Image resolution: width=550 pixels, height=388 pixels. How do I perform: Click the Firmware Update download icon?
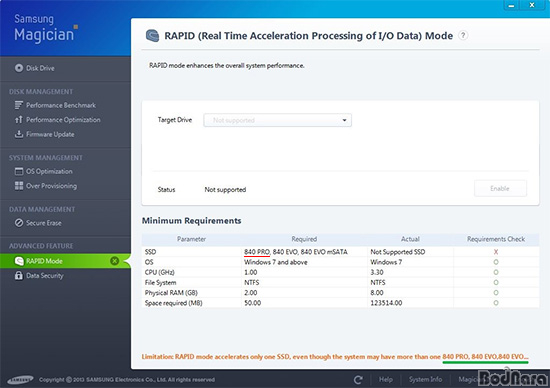[19, 134]
